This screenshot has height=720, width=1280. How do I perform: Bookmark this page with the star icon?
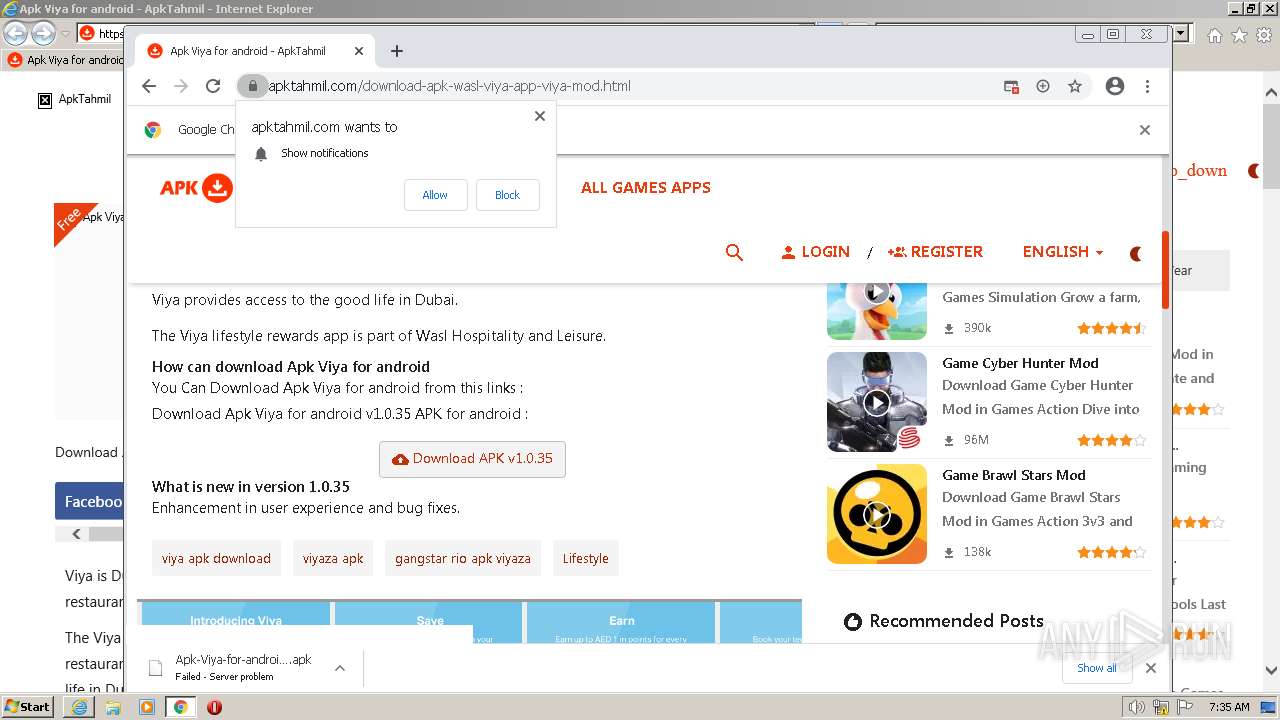tap(1075, 86)
